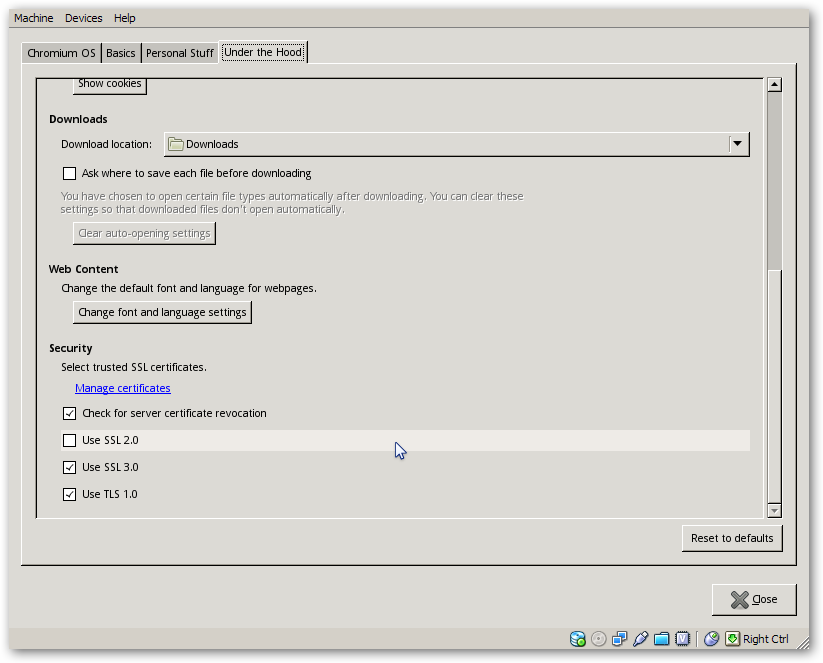Open the Manage certificates link
This screenshot has width=823, height=663.
coord(123,388)
